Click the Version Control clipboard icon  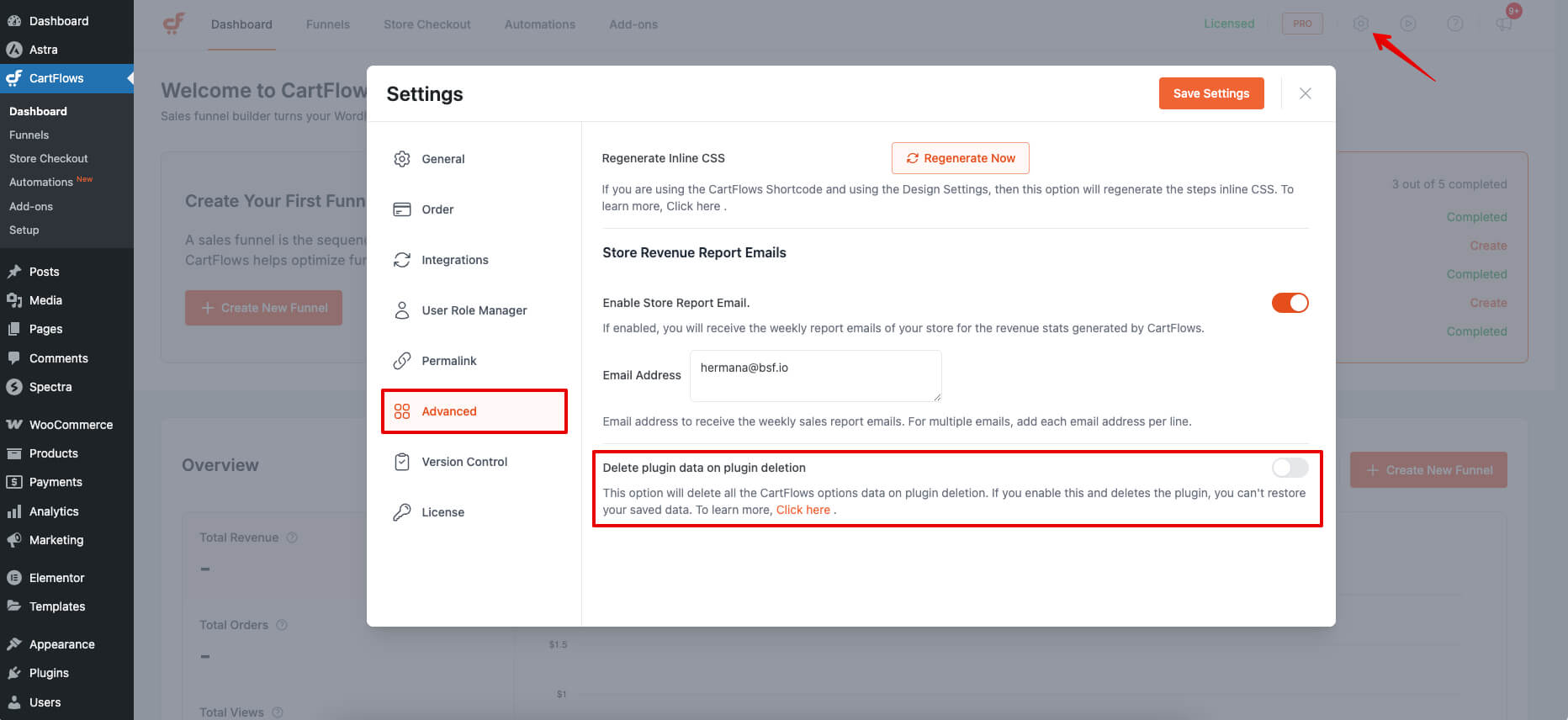[402, 462]
